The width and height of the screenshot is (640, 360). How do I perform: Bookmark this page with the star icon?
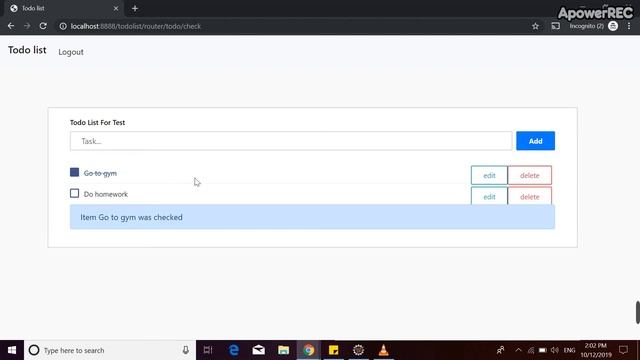tap(536, 26)
